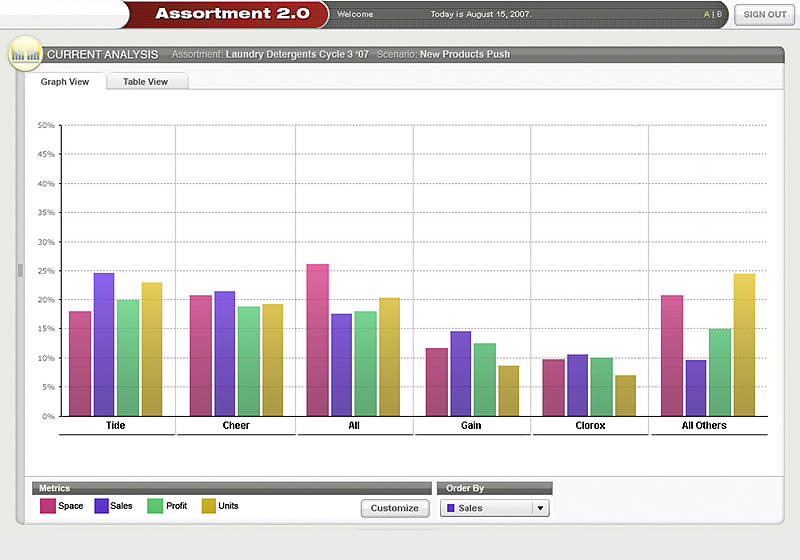Click Cheer's pink Space bar
Image resolution: width=800 pixels, height=560 pixels.
coord(201,356)
